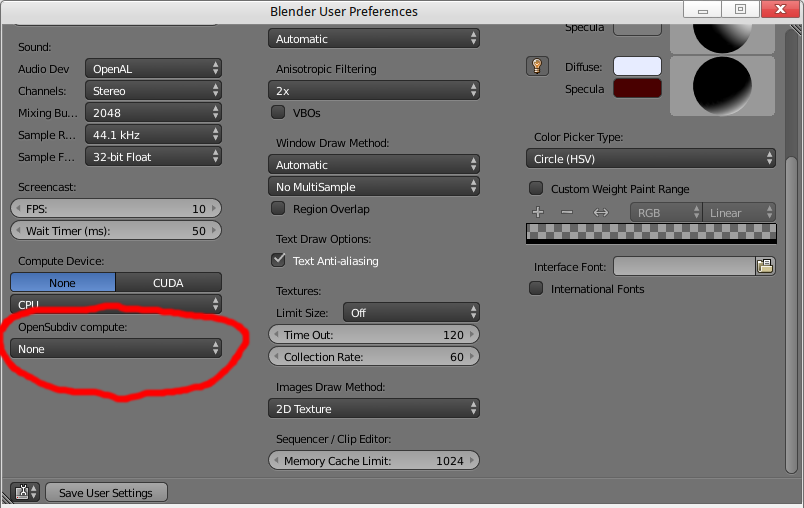804x508 pixels.
Task: Click the weight paint color ramp strip
Action: (x=651, y=233)
